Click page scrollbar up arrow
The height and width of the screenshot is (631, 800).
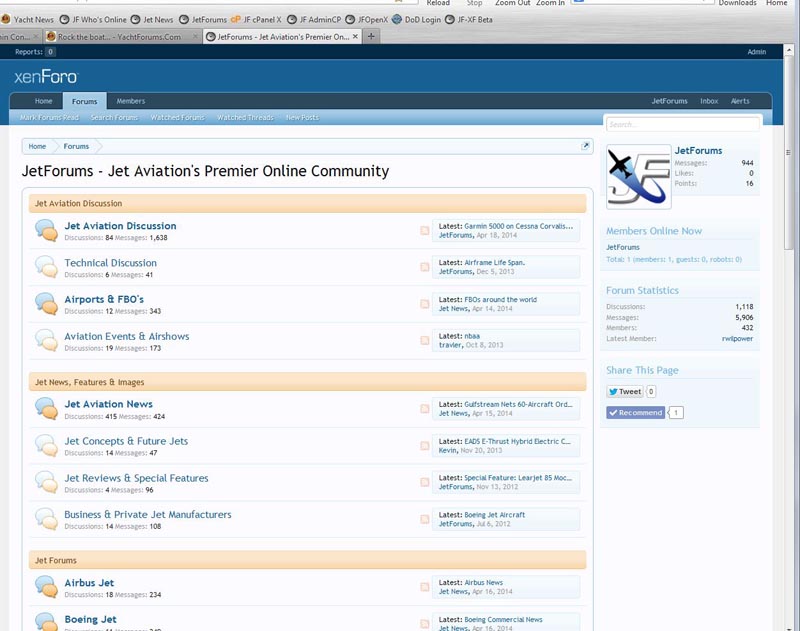[x=789, y=50]
